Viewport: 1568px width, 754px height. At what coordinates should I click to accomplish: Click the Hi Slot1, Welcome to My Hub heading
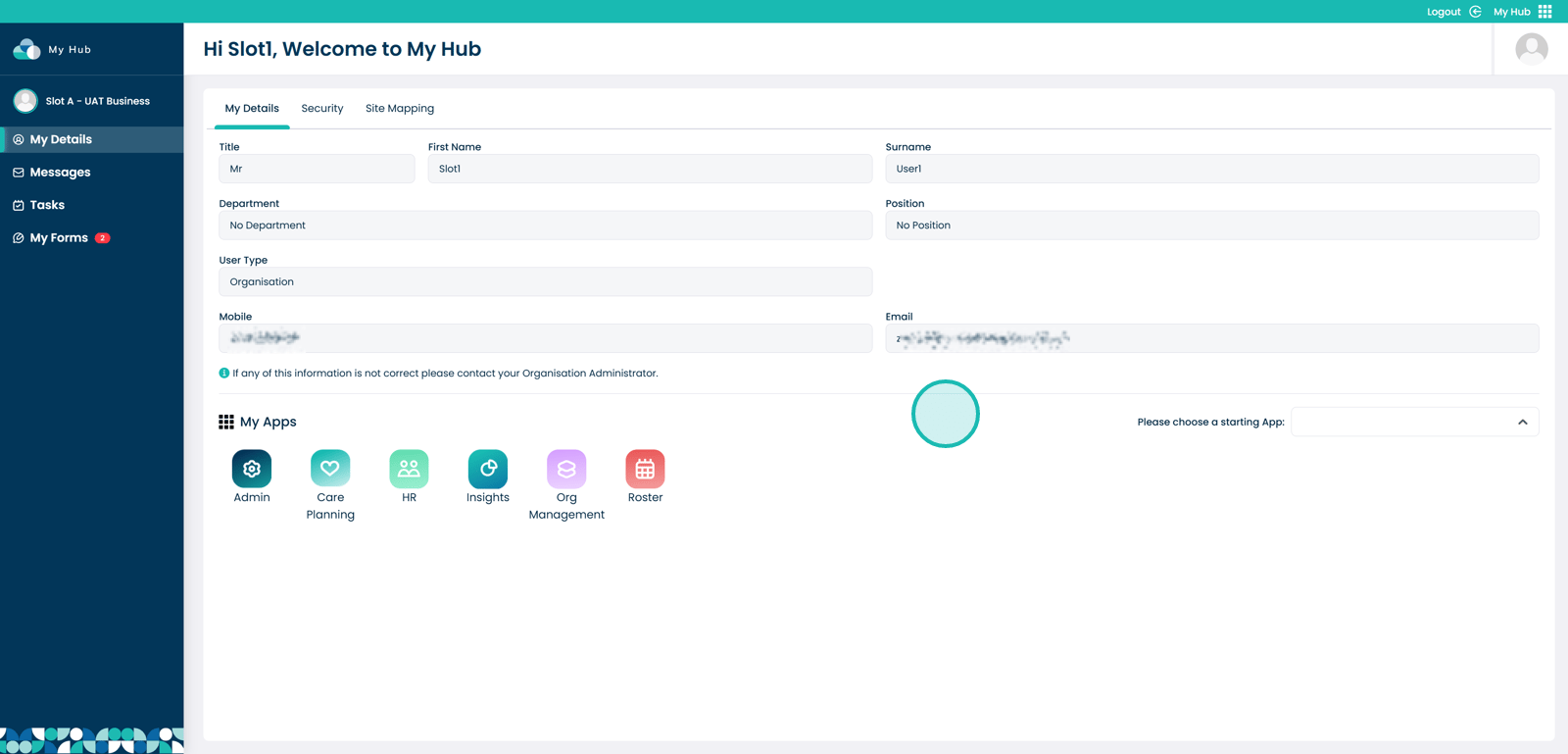tap(342, 49)
